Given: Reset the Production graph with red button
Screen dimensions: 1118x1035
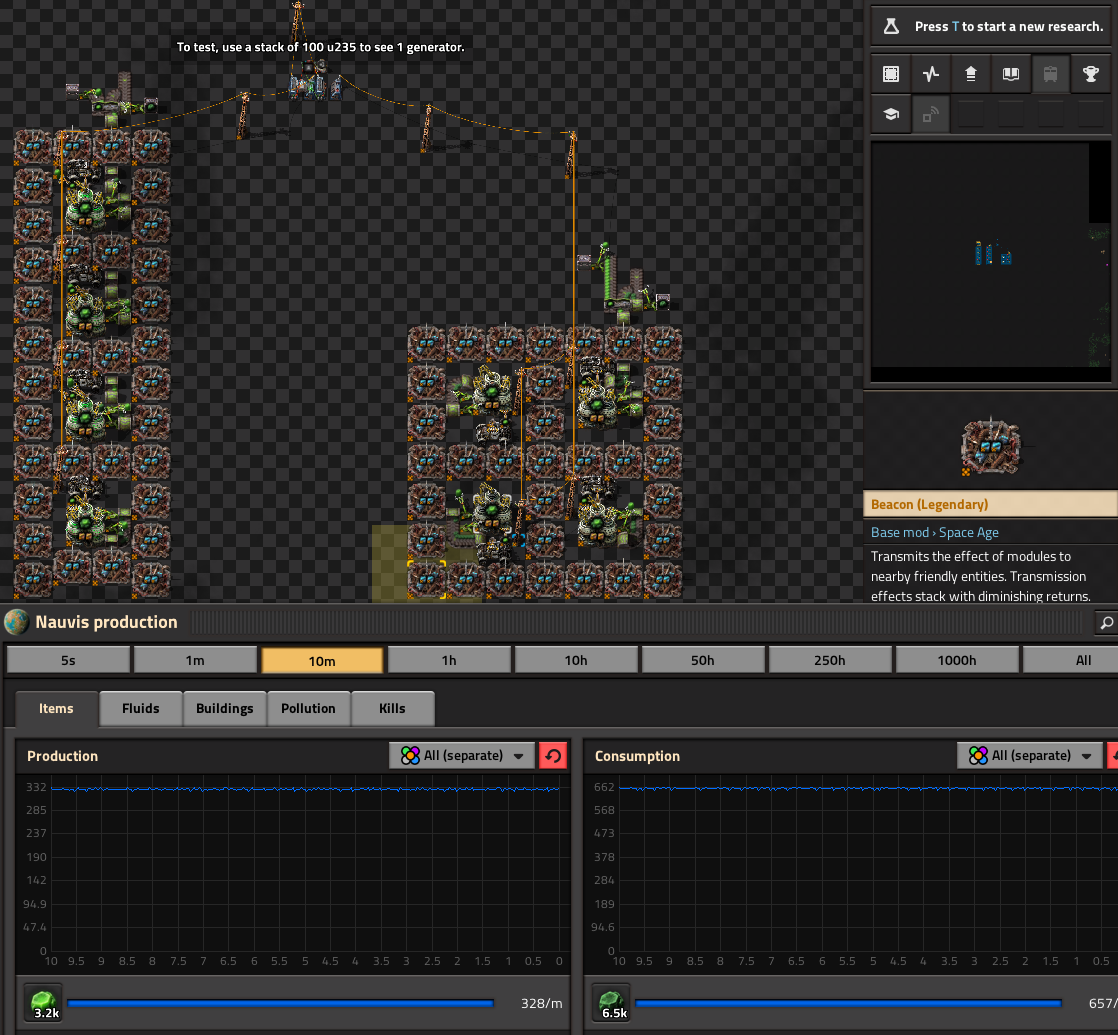Looking at the screenshot, I should tap(552, 756).
